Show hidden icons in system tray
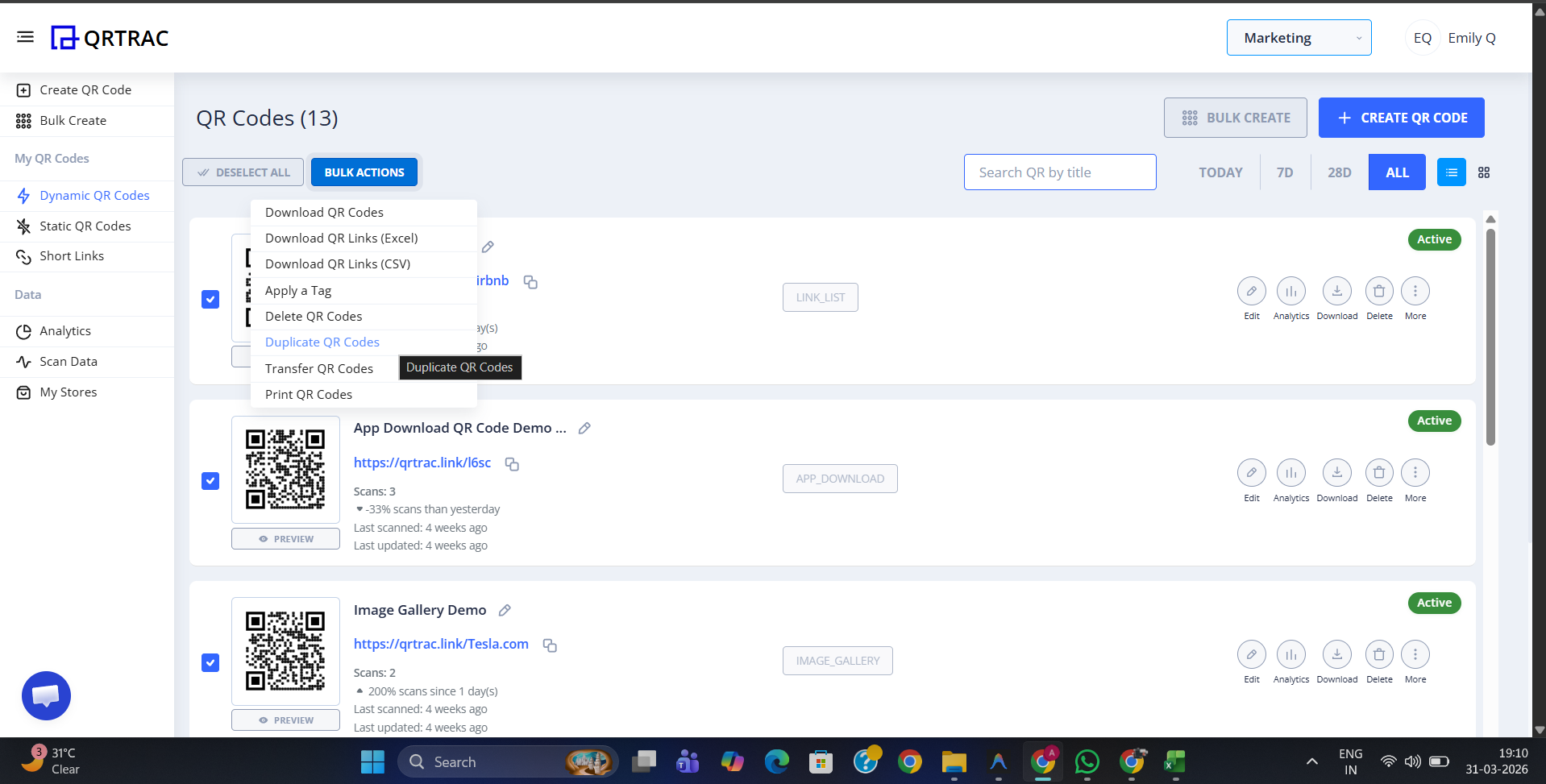The width and height of the screenshot is (1546, 784). (1311, 761)
